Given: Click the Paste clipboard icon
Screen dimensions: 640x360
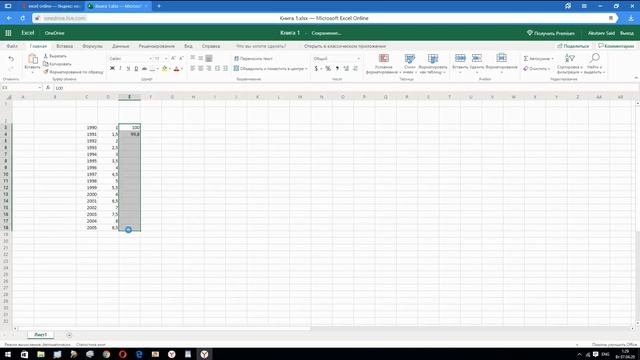Looking at the screenshot, I should pos(33,59).
